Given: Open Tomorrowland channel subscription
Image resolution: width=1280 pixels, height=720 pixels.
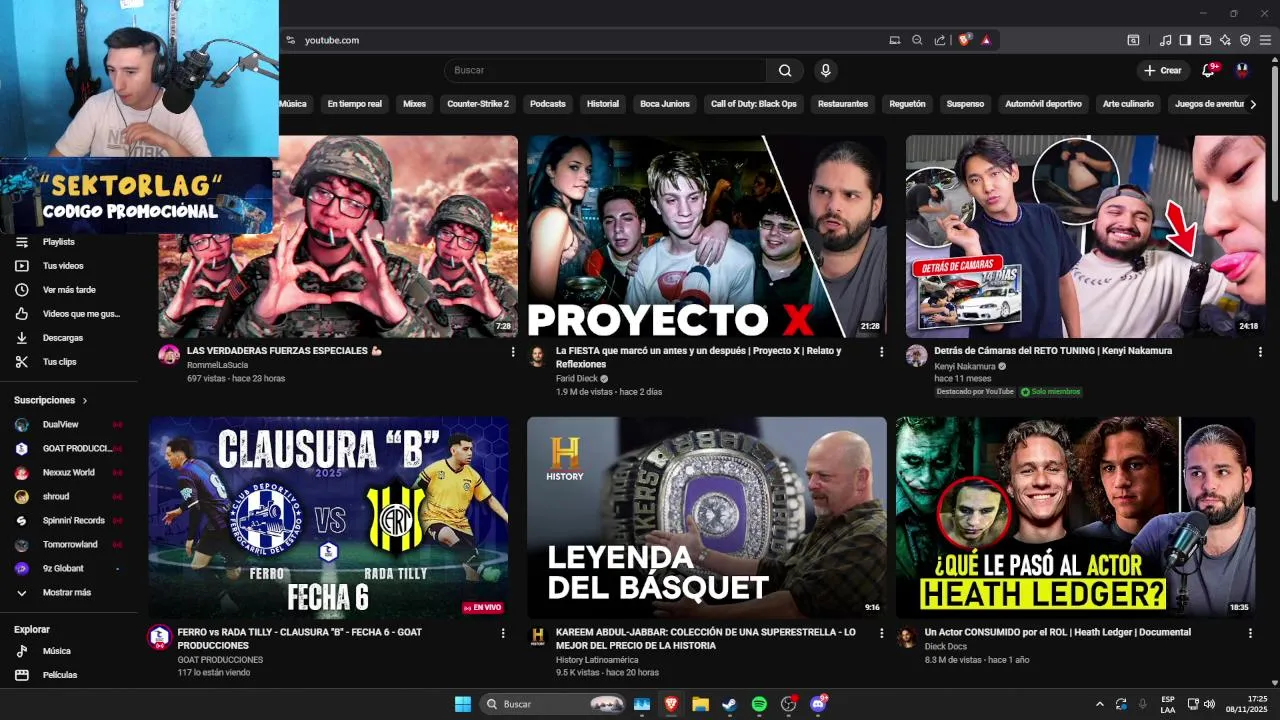Looking at the screenshot, I should pyautogui.click(x=69, y=544).
